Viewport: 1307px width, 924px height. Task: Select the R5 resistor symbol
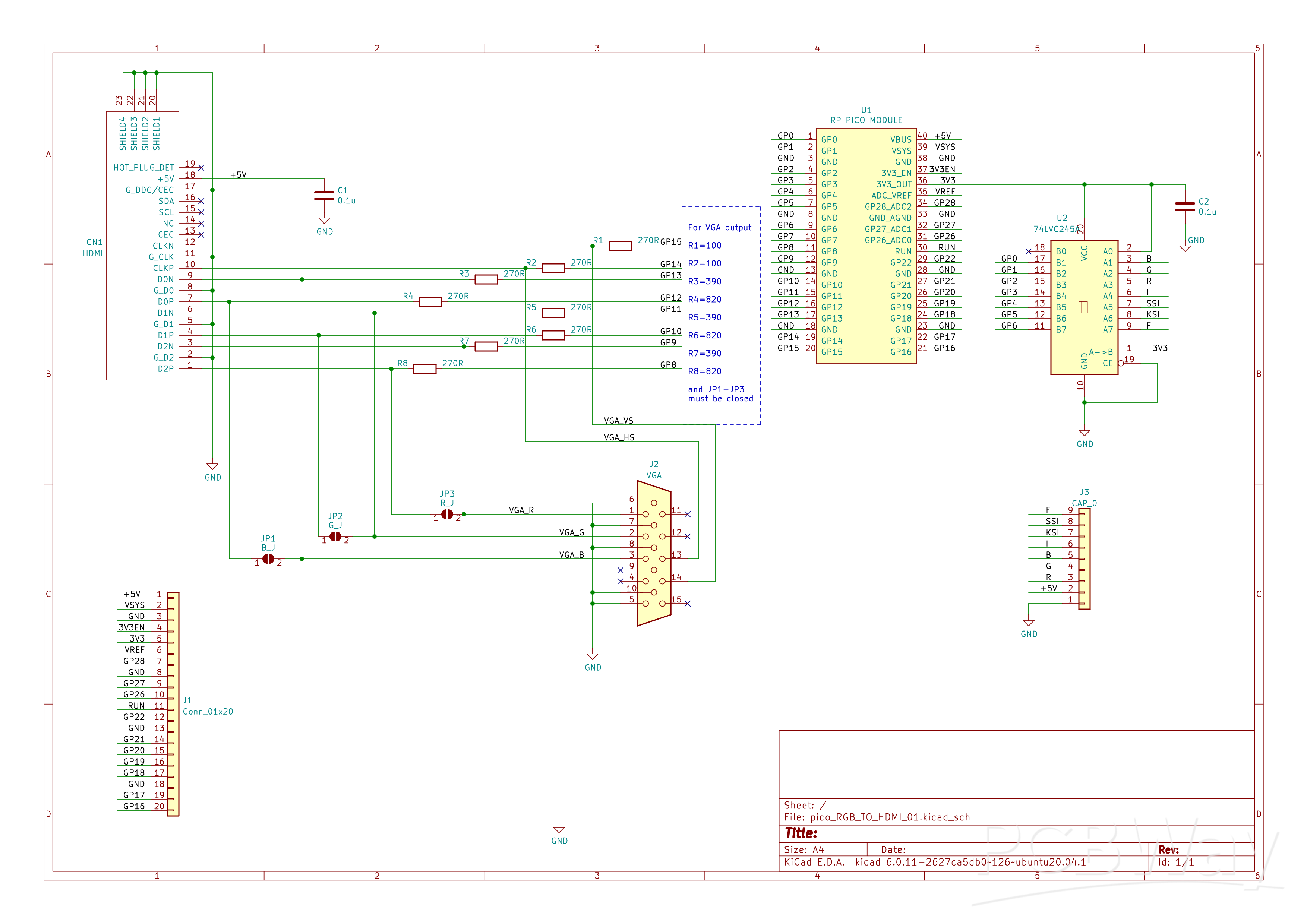pyautogui.click(x=553, y=313)
